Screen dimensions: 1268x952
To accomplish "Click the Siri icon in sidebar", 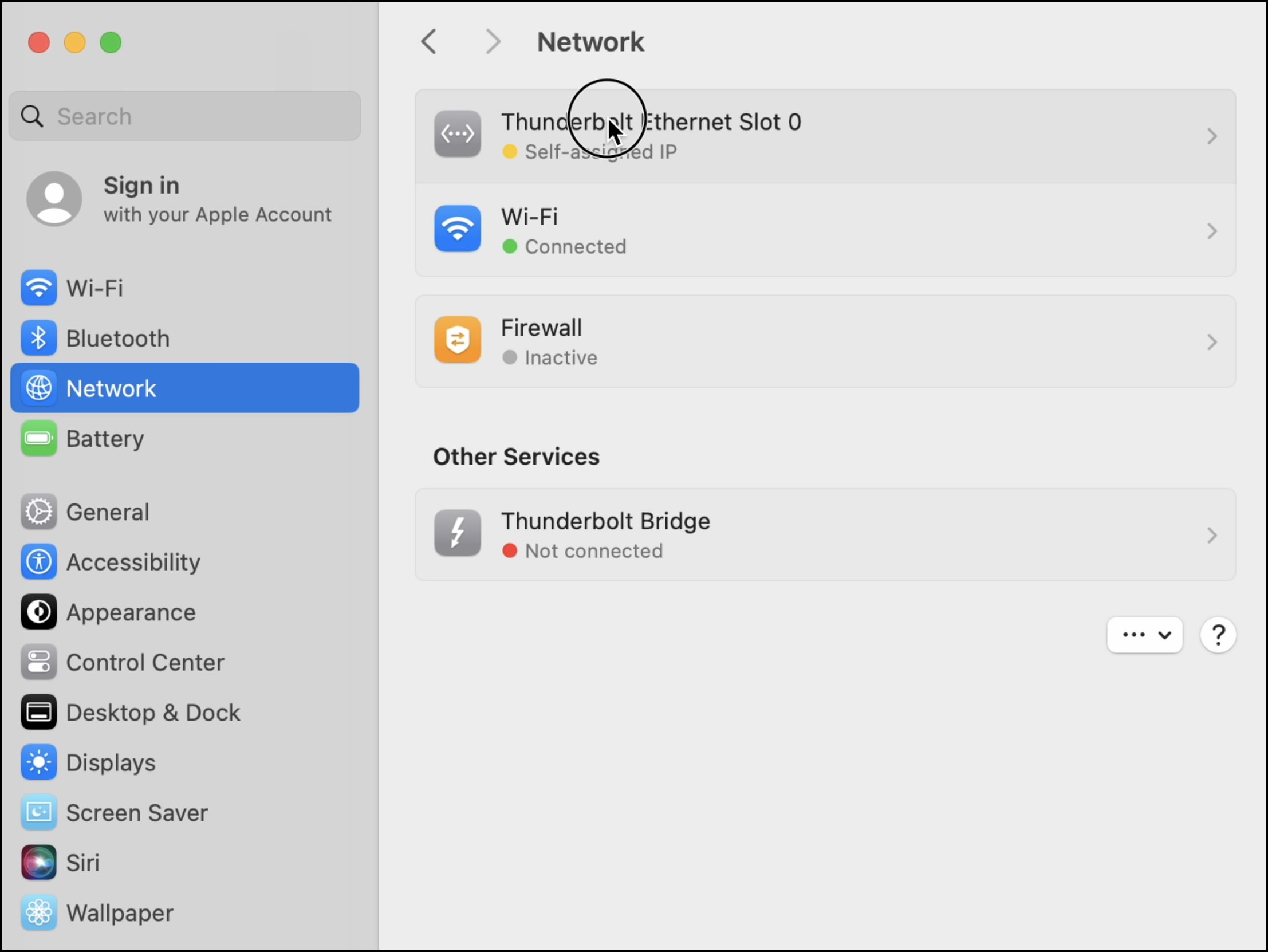I will click(38, 862).
